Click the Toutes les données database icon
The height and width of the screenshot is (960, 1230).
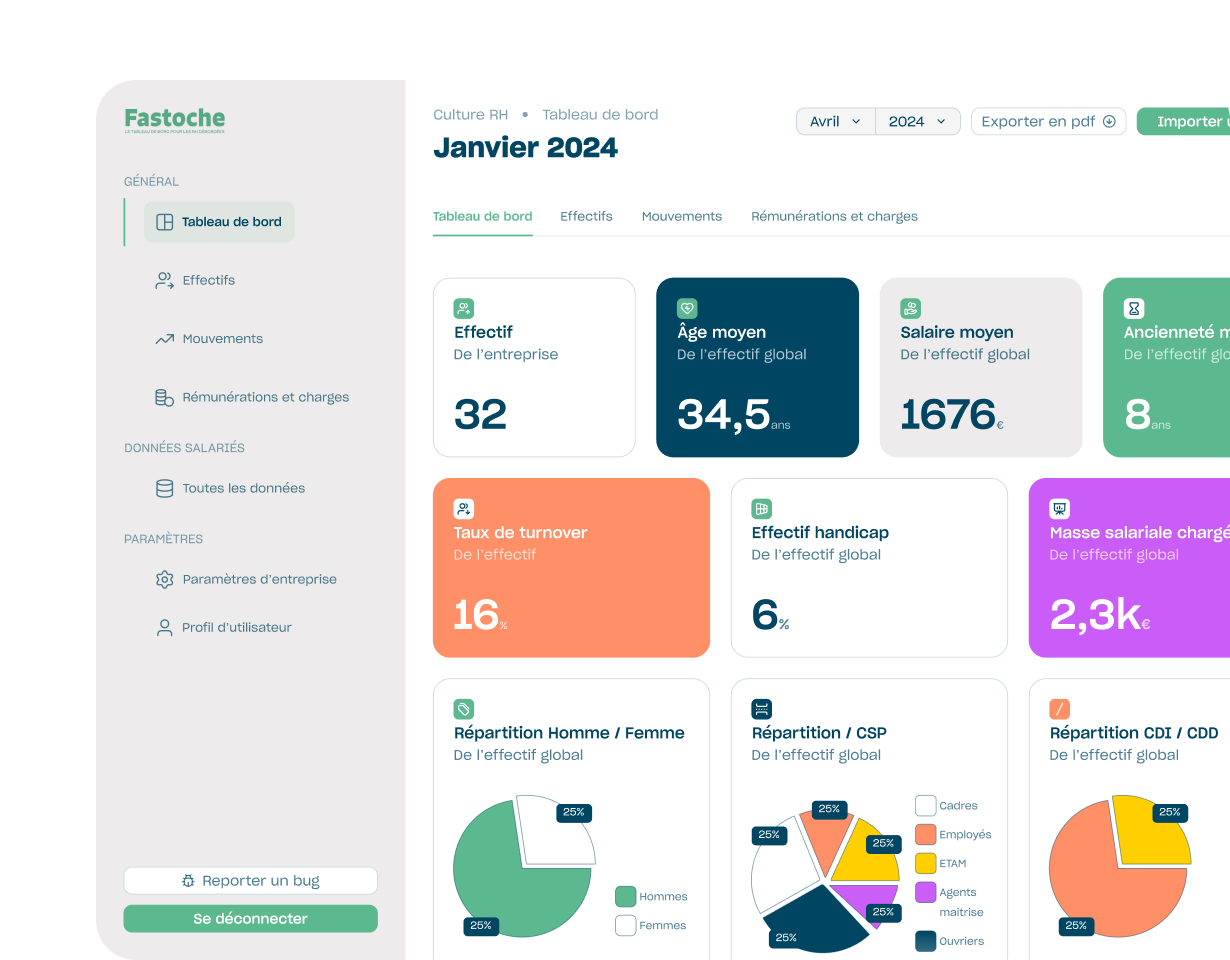coord(164,489)
